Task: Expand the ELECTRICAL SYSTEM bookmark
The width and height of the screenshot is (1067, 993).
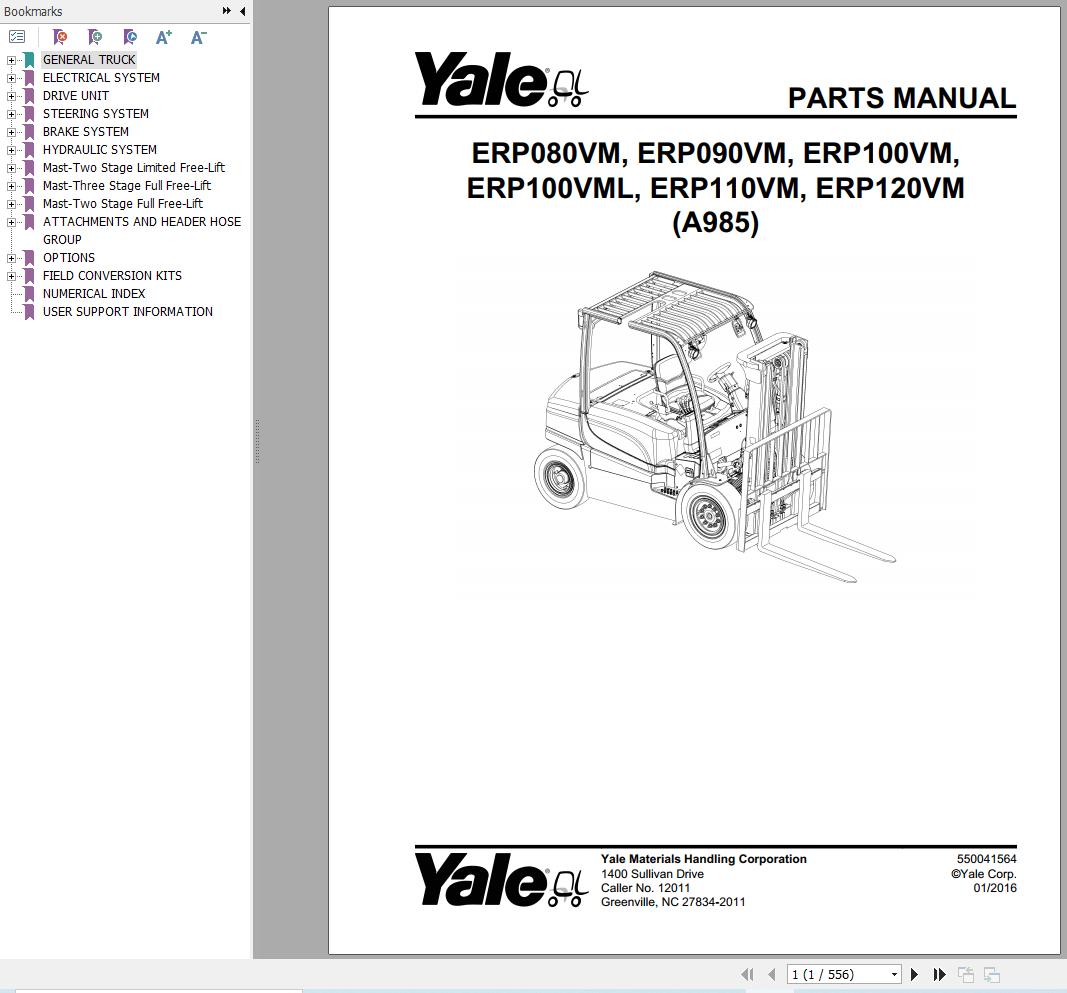Action: pyautogui.click(x=10, y=77)
